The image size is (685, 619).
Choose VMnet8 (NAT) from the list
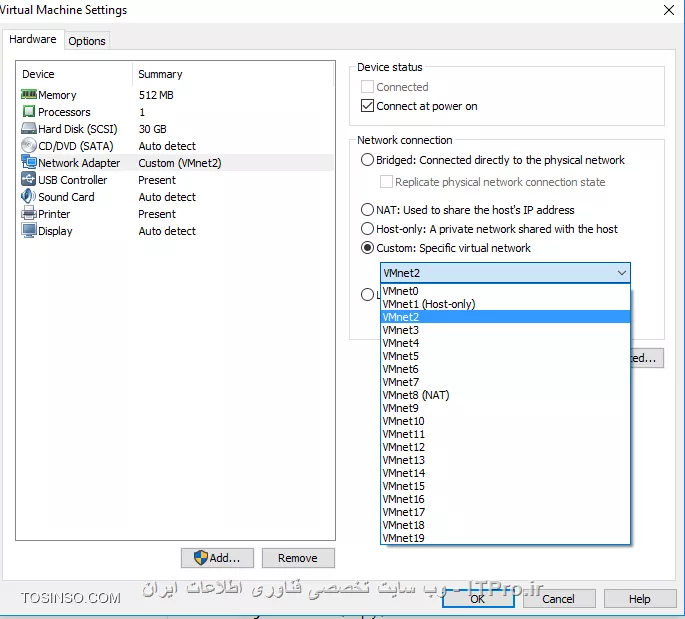pyautogui.click(x=505, y=395)
